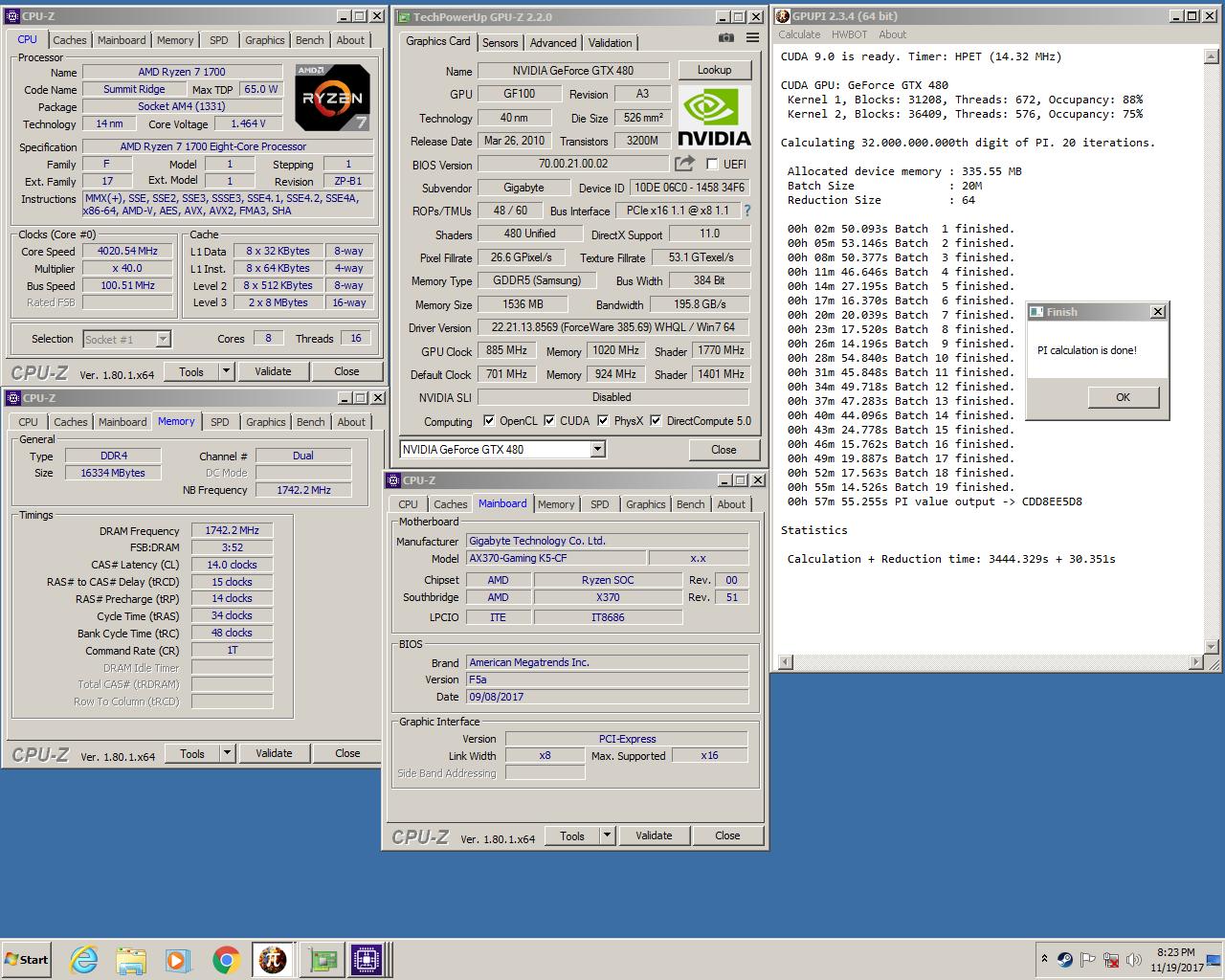Click the AMD Ryzen 7 logo in CPU-Z
1225x980 pixels.
coord(332,98)
